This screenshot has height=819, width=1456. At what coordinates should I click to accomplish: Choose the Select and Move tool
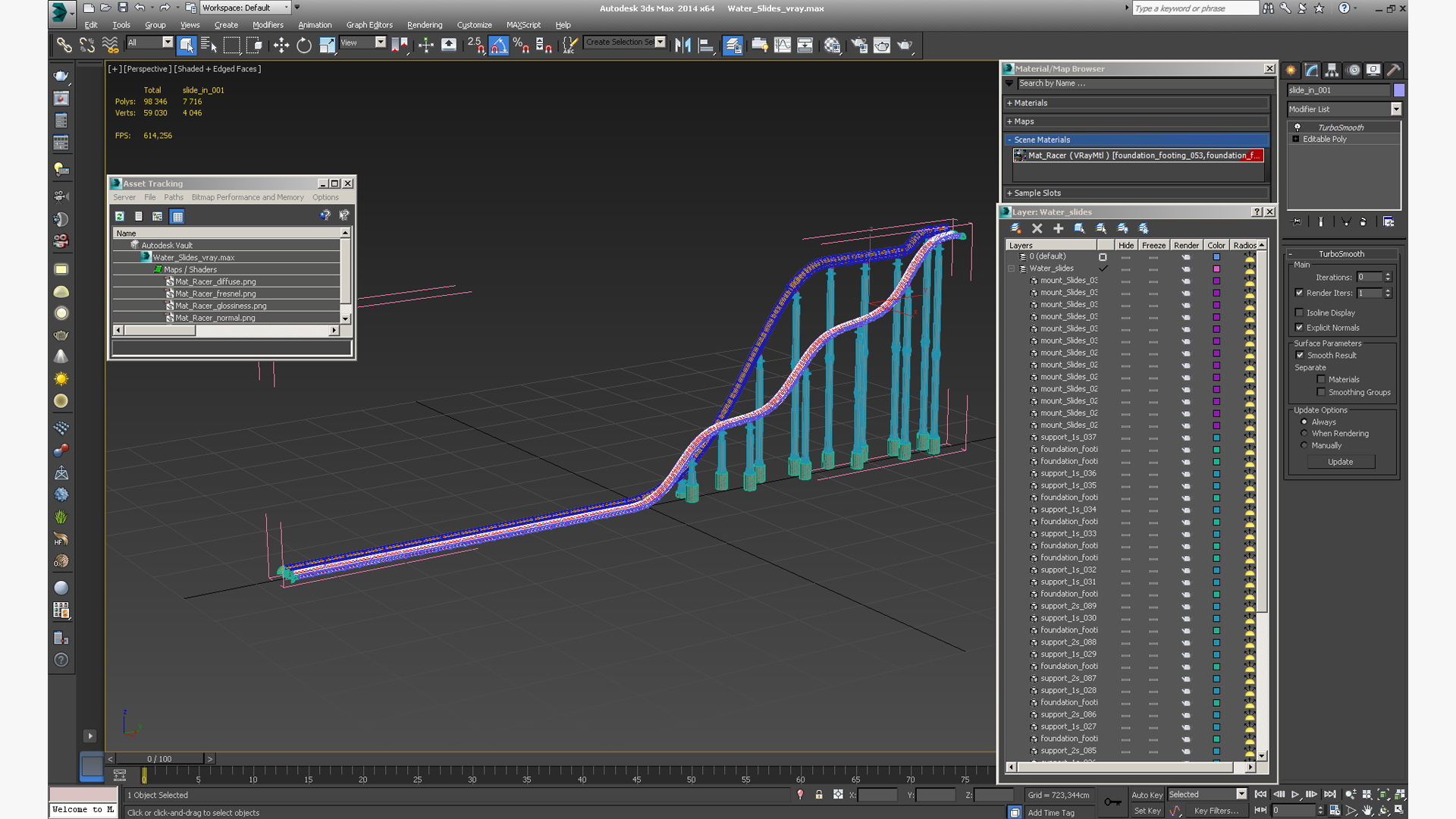click(x=281, y=45)
